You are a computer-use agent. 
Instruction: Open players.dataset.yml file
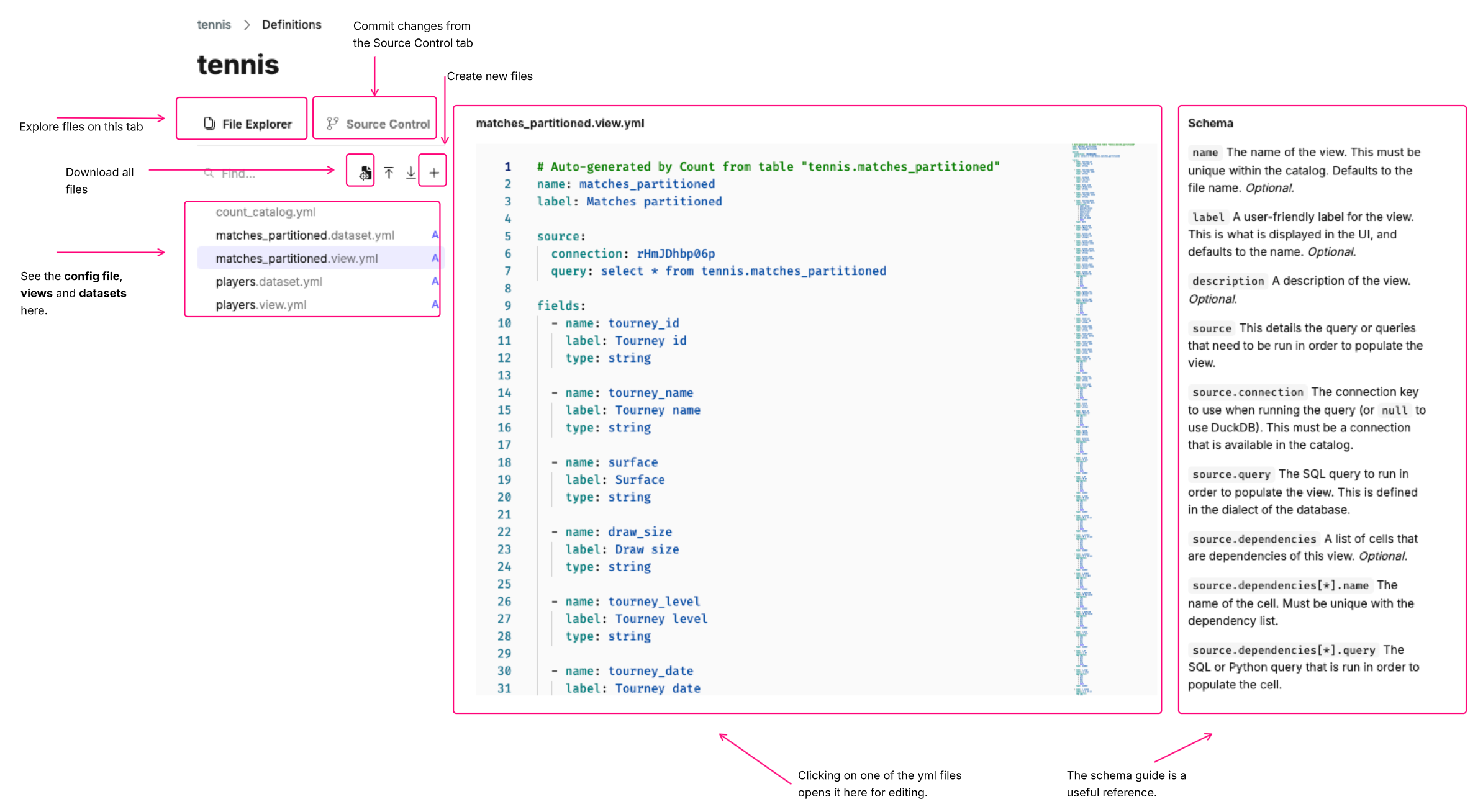click(x=269, y=282)
